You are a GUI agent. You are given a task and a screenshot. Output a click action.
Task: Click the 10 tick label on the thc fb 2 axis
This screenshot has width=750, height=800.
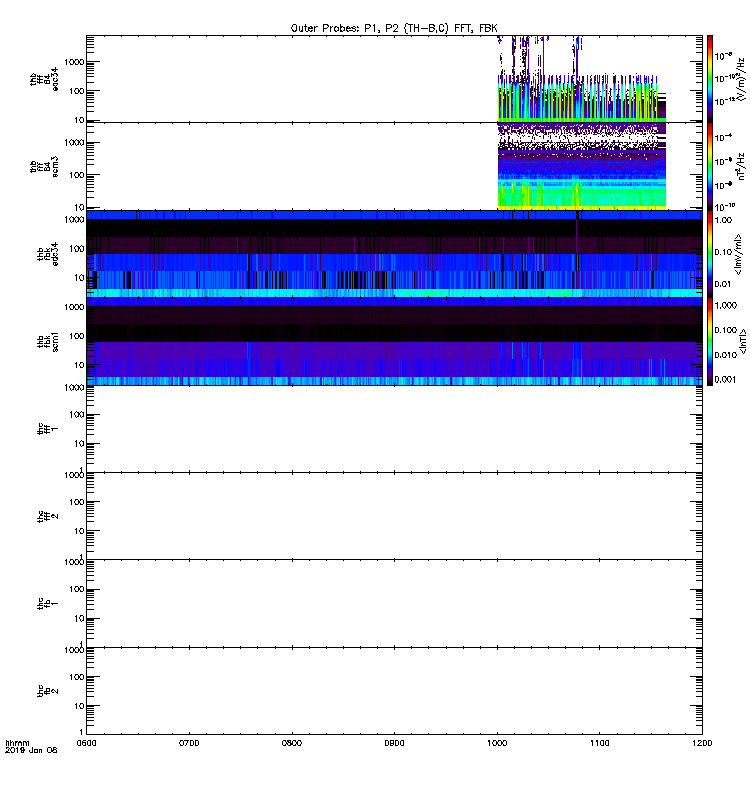click(79, 706)
